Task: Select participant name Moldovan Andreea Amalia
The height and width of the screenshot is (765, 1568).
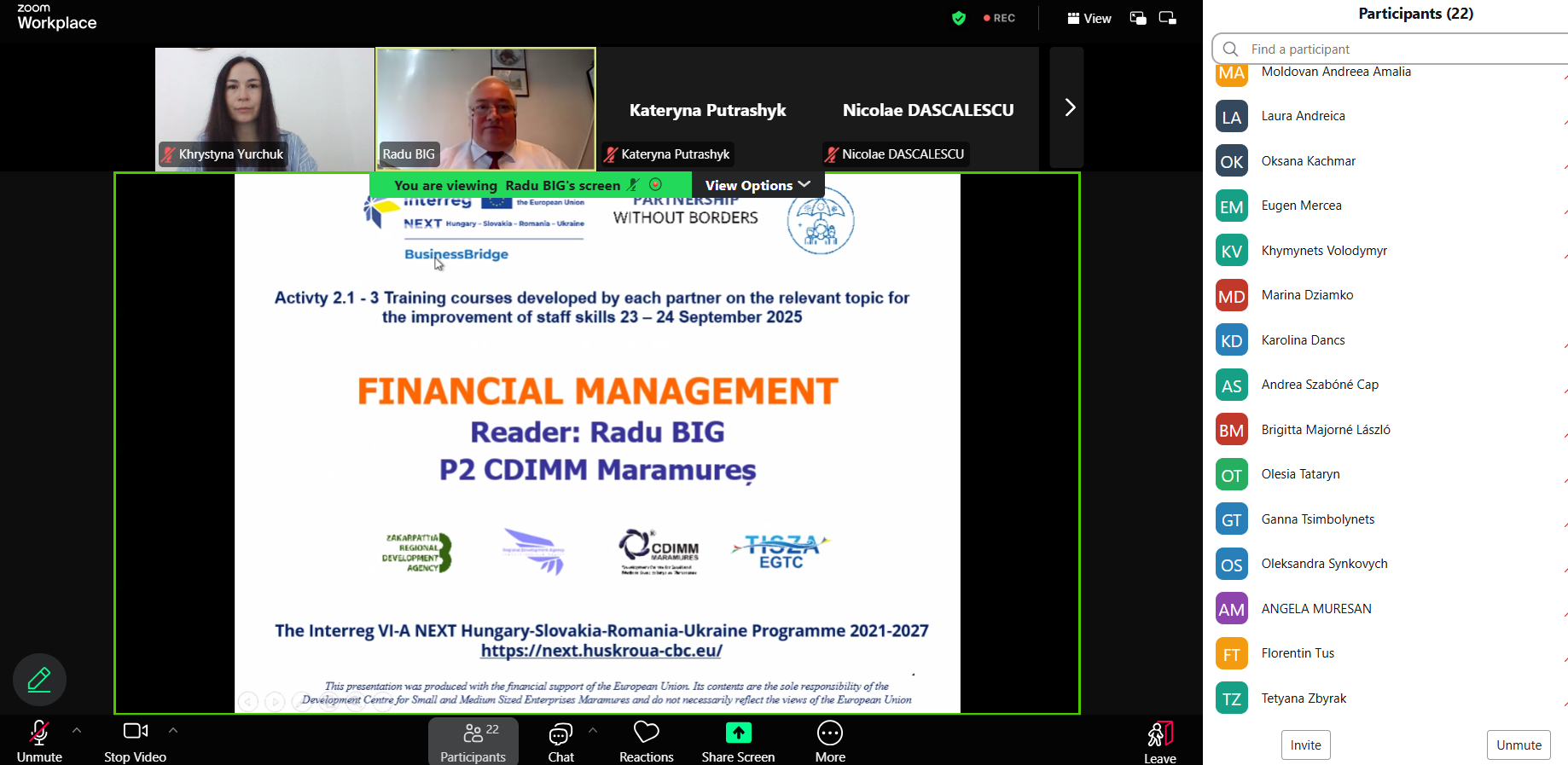Action: [1336, 72]
